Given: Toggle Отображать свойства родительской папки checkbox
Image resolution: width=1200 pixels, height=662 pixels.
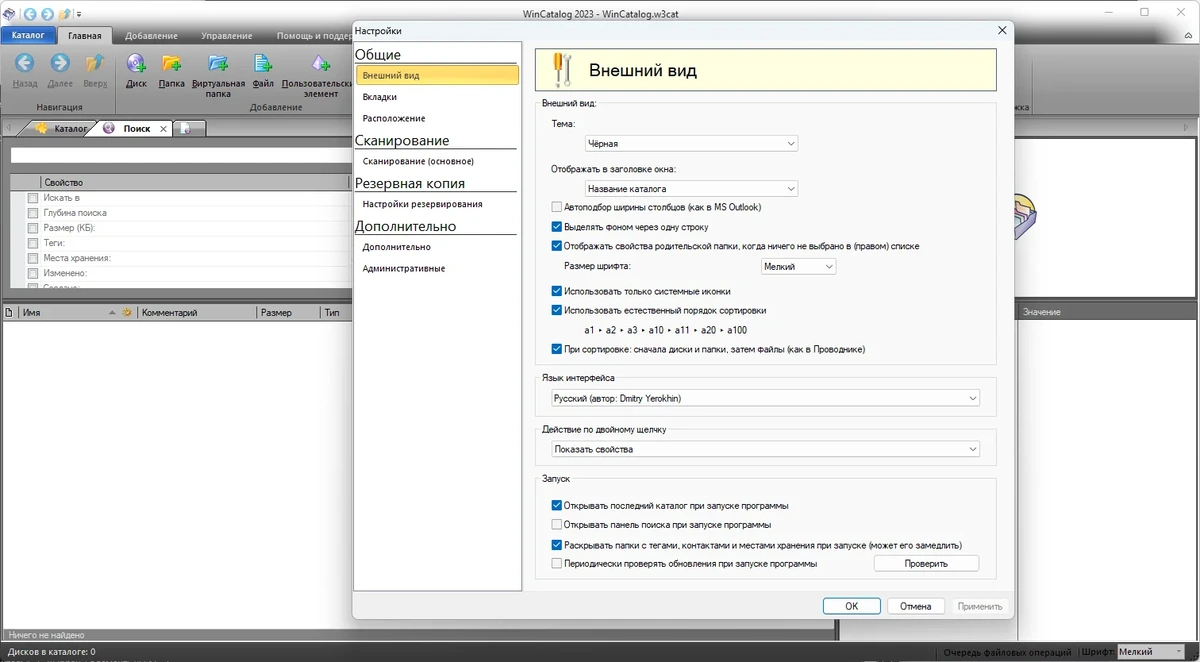Looking at the screenshot, I should coord(557,245).
